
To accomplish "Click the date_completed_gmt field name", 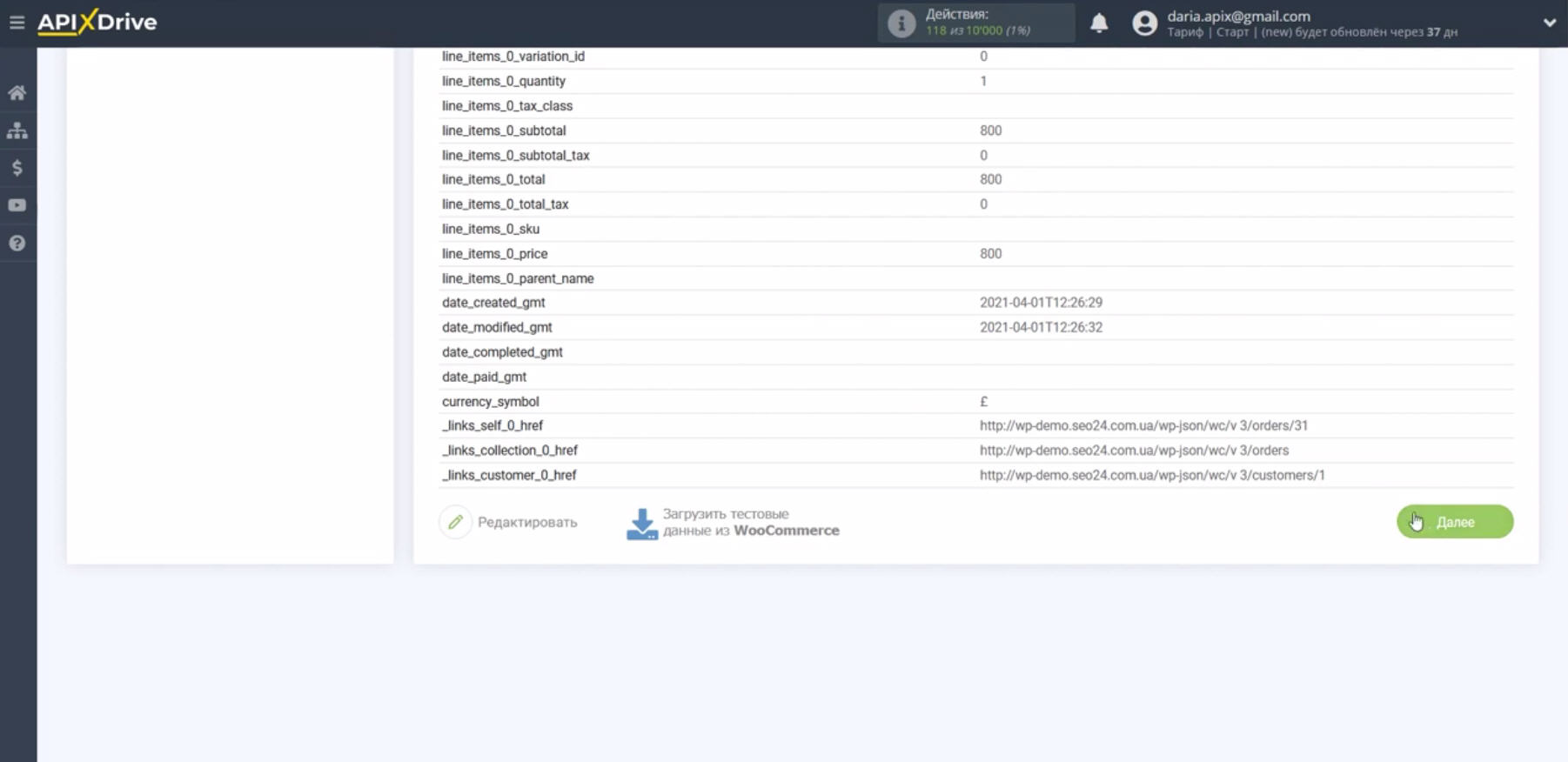I will 502,352.
